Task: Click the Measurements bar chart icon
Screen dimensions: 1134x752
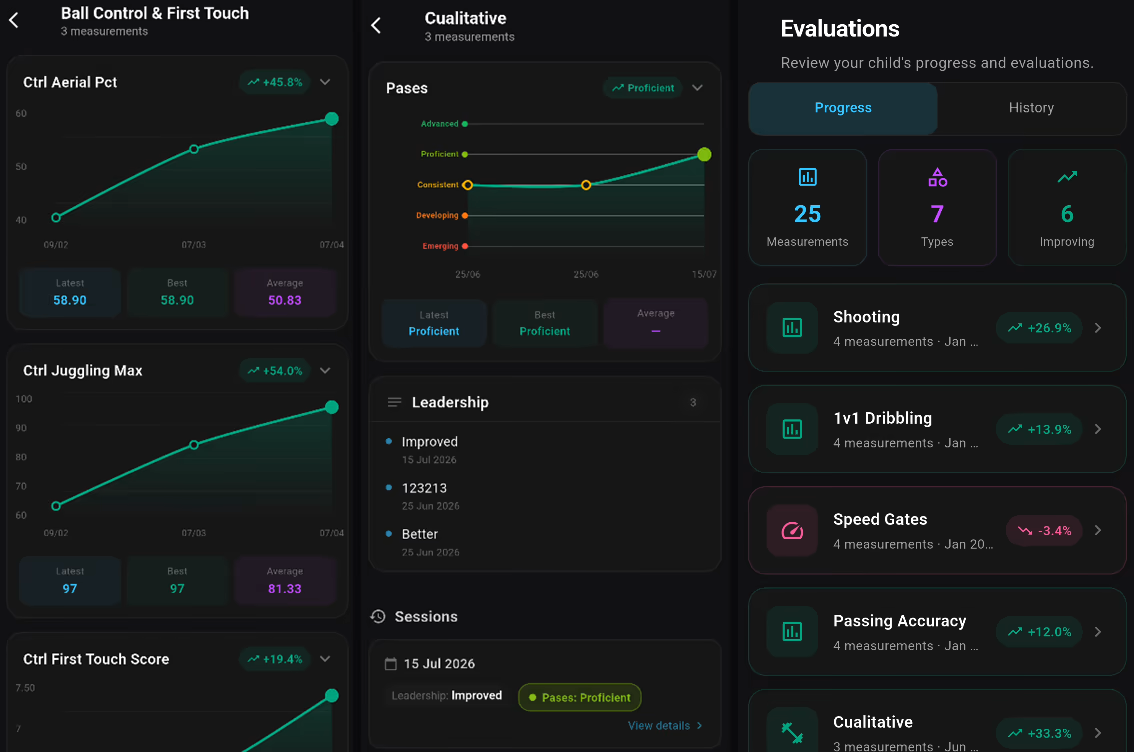Action: [807, 176]
